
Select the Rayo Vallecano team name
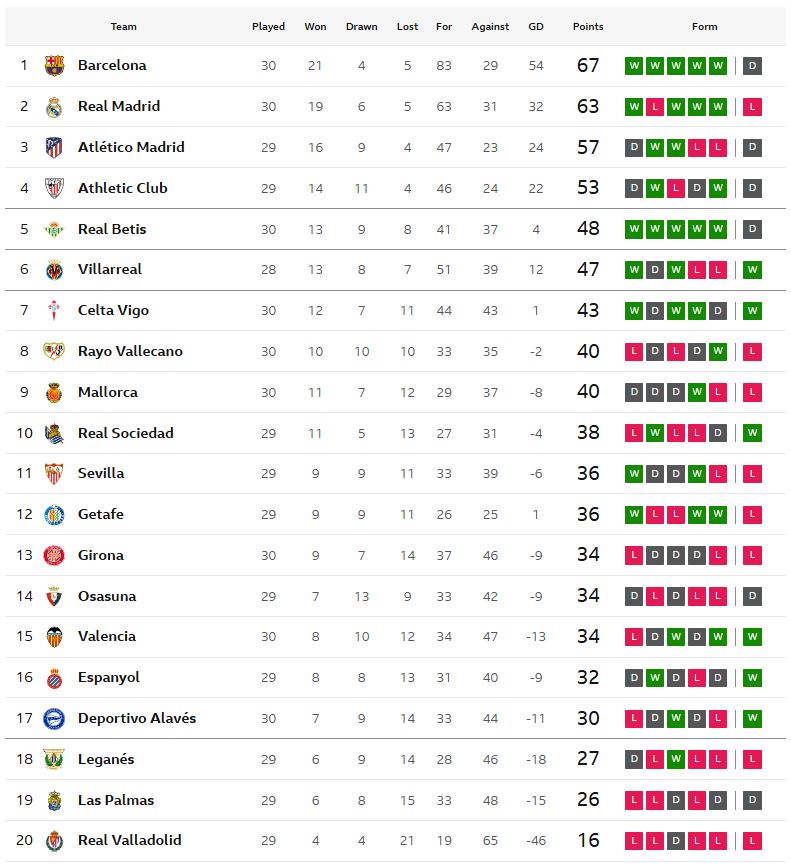tap(130, 351)
